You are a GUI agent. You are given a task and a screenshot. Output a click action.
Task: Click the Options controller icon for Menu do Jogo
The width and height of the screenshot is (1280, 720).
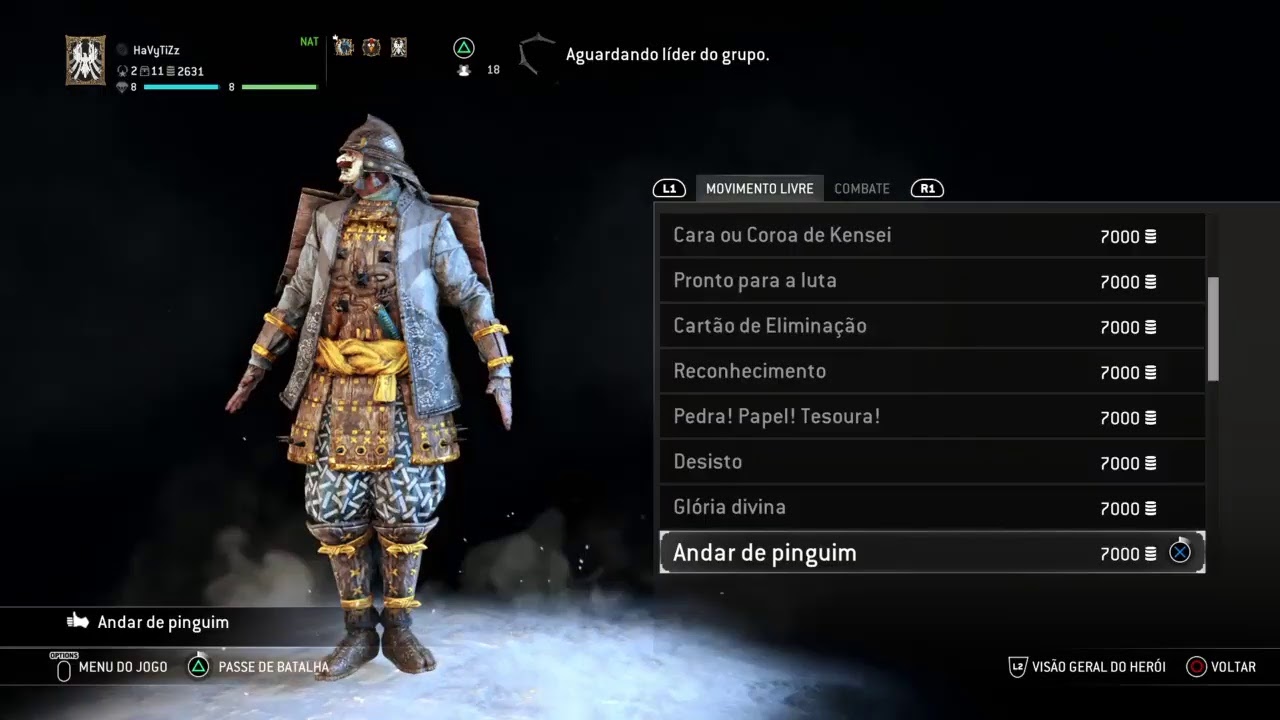[x=64, y=667]
